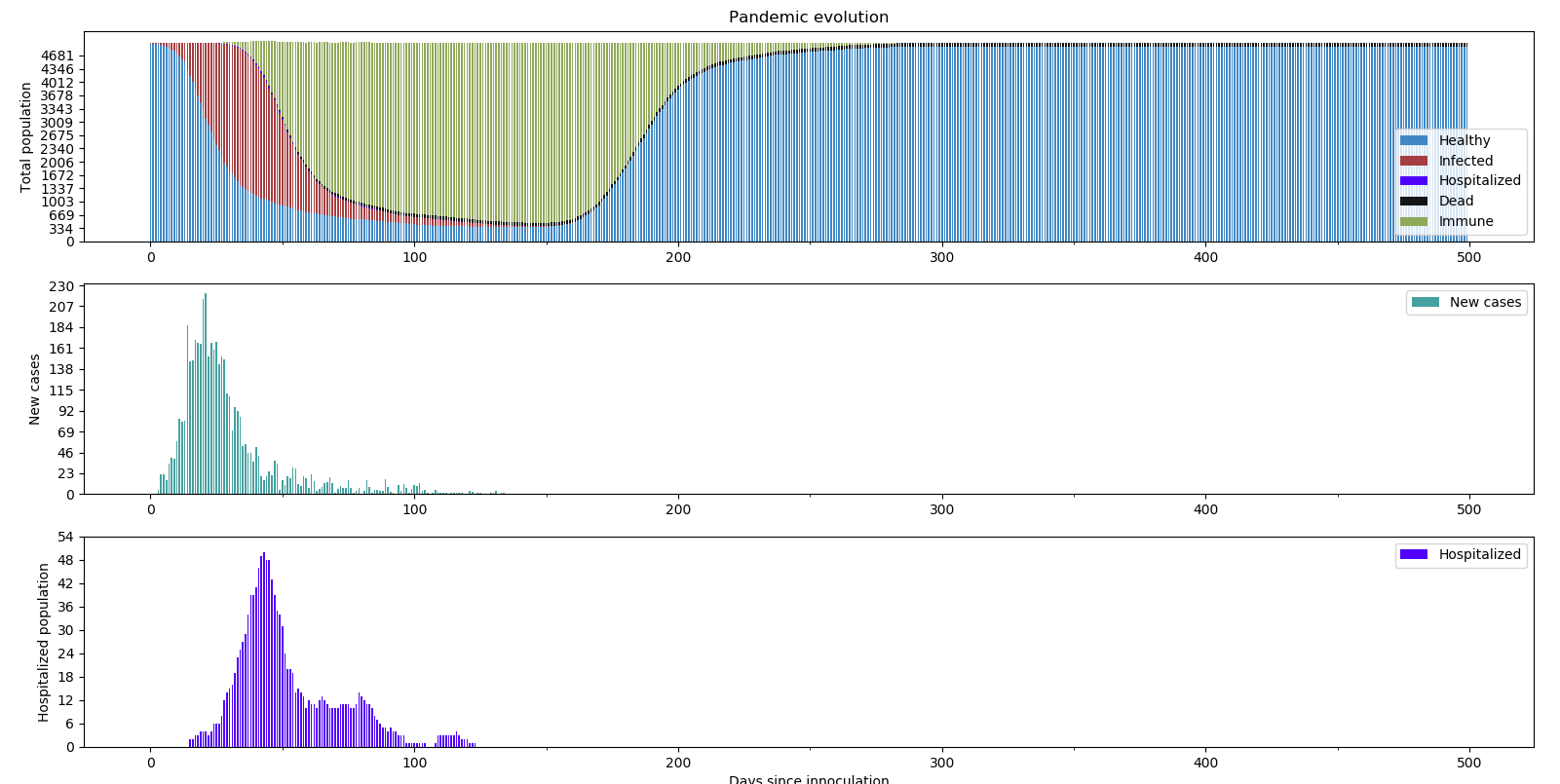Click the teal New cases legend swatch

(1425, 302)
